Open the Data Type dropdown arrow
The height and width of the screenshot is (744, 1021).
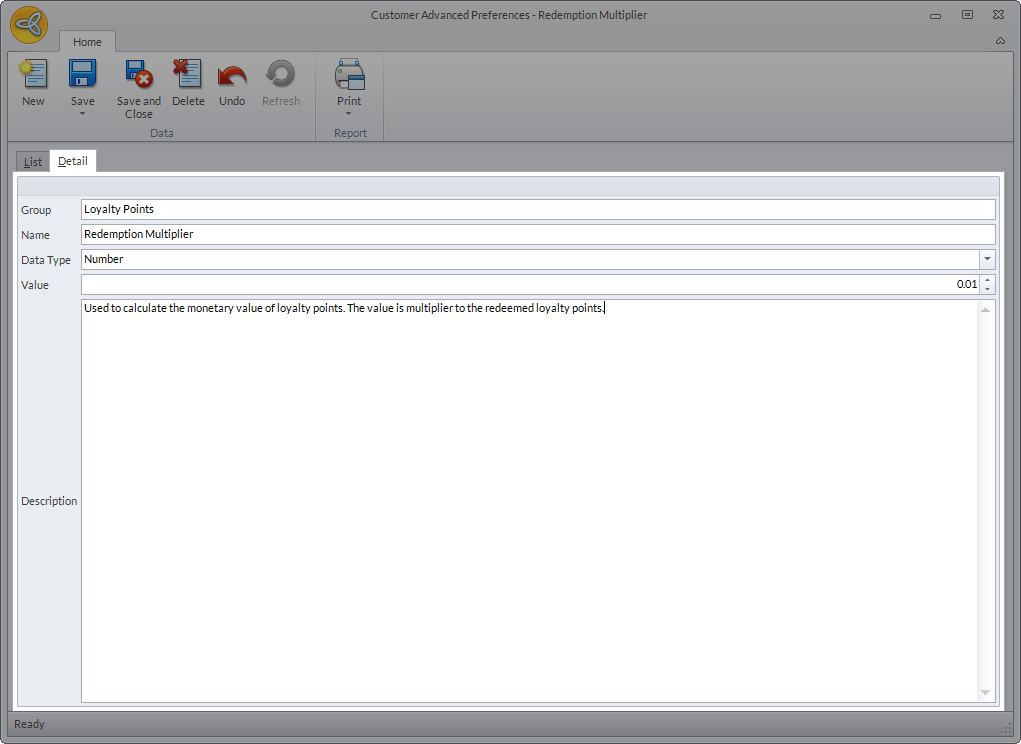point(987,259)
